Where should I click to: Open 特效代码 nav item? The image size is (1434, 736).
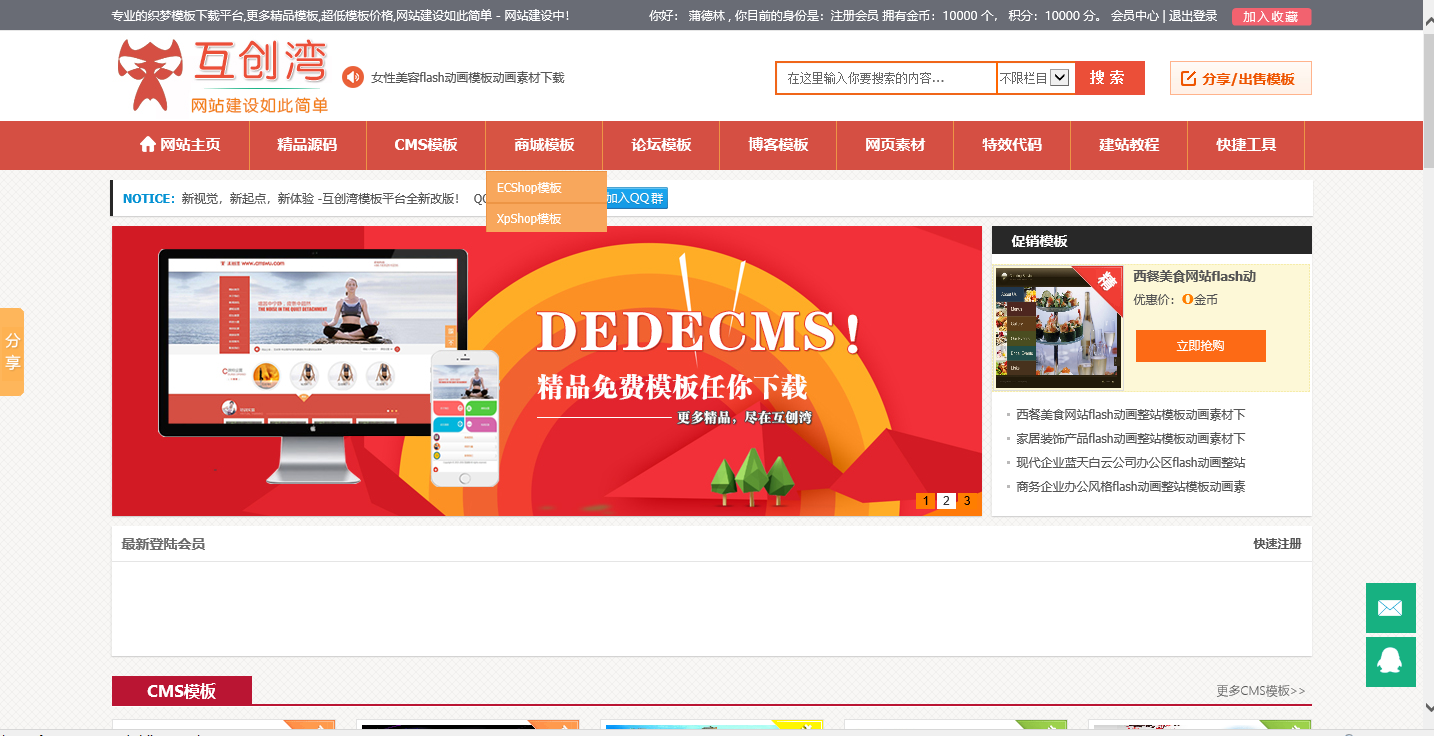(x=1012, y=145)
